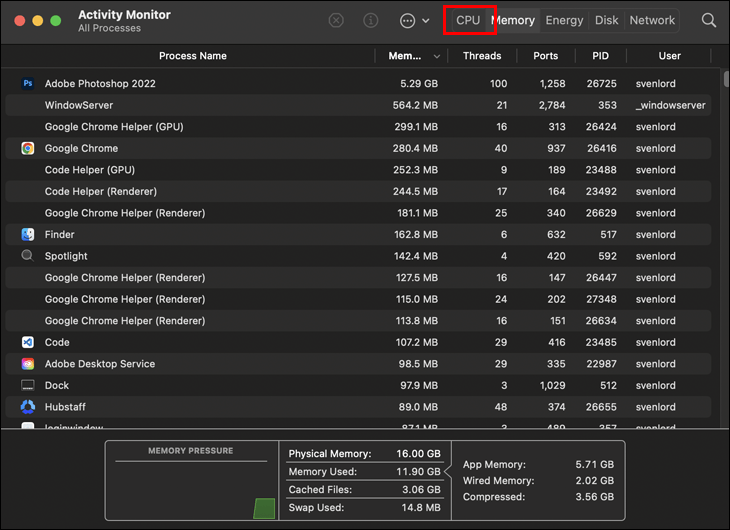730x530 pixels.
Task: Click the Adobe Desktop Service icon
Action: [27, 364]
